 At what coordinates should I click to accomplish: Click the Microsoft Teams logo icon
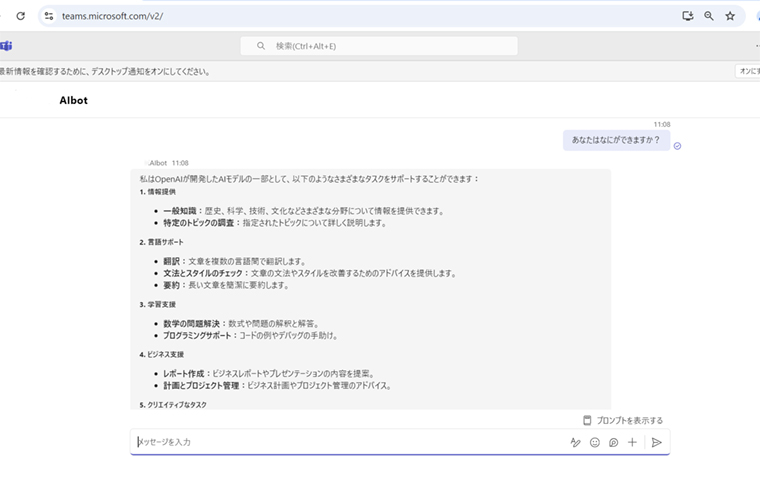coord(6,46)
